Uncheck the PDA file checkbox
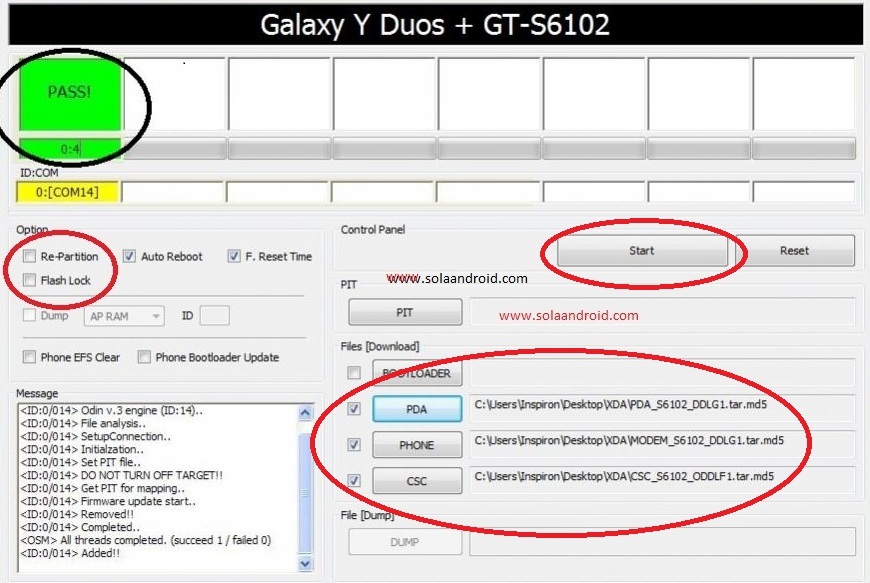This screenshot has height=583, width=870. point(353,409)
